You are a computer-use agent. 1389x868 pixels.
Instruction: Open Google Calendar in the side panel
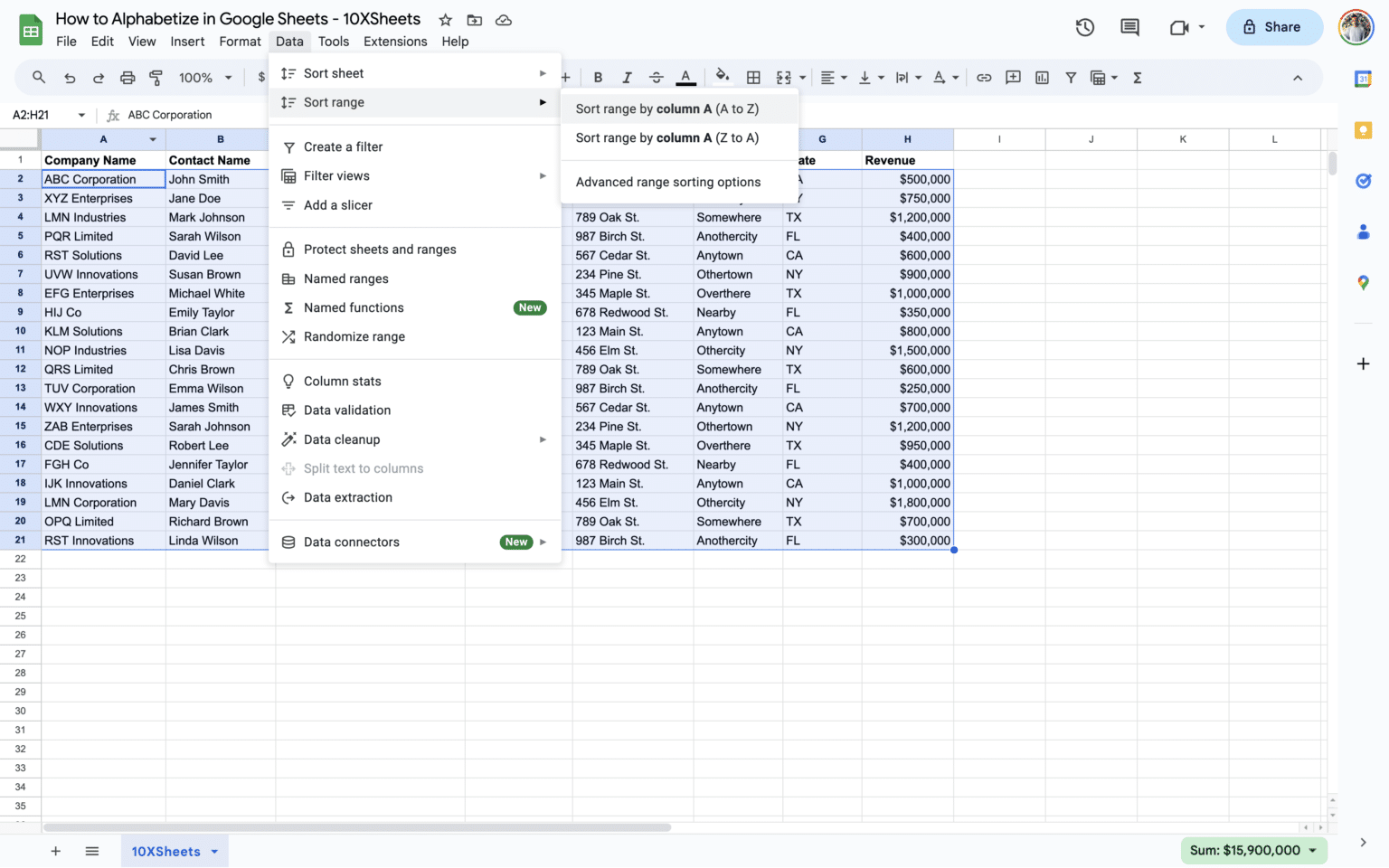[x=1364, y=80]
